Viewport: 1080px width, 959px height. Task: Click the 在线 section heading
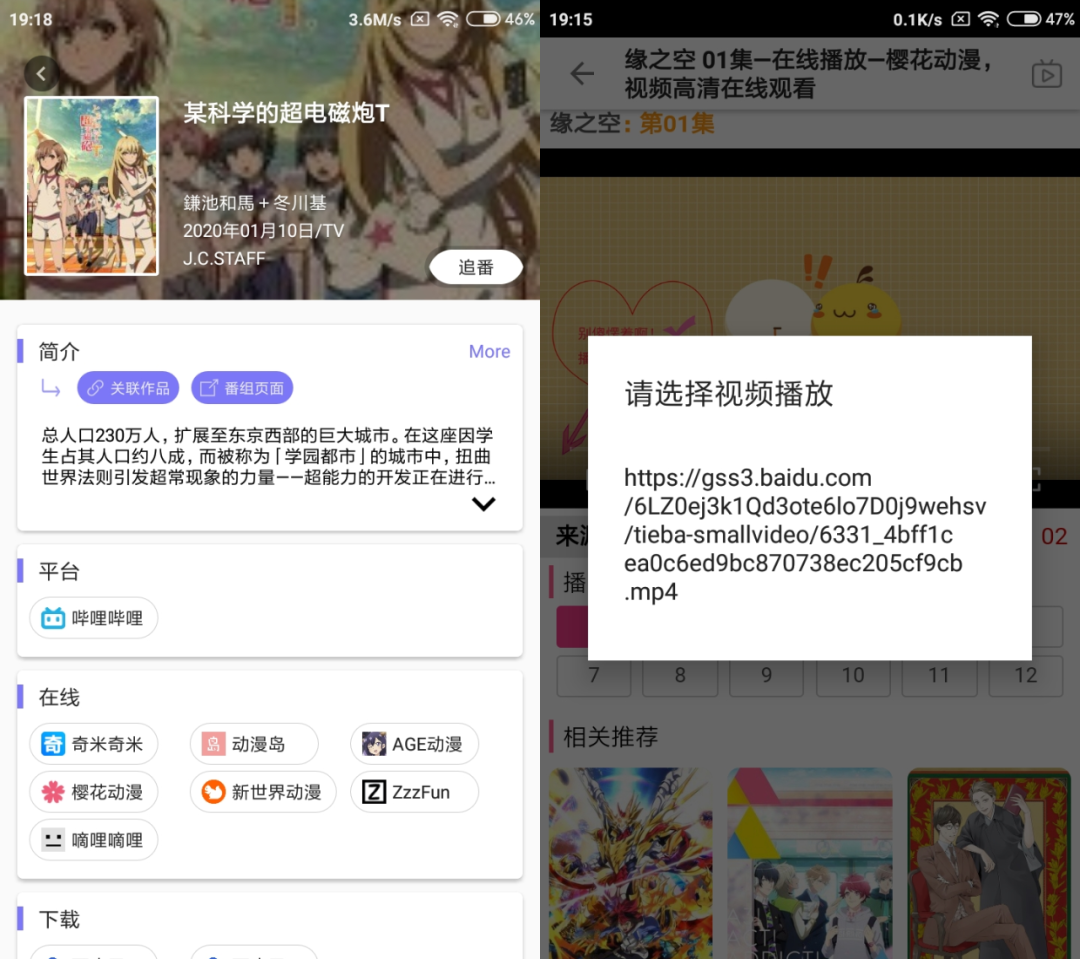59,697
